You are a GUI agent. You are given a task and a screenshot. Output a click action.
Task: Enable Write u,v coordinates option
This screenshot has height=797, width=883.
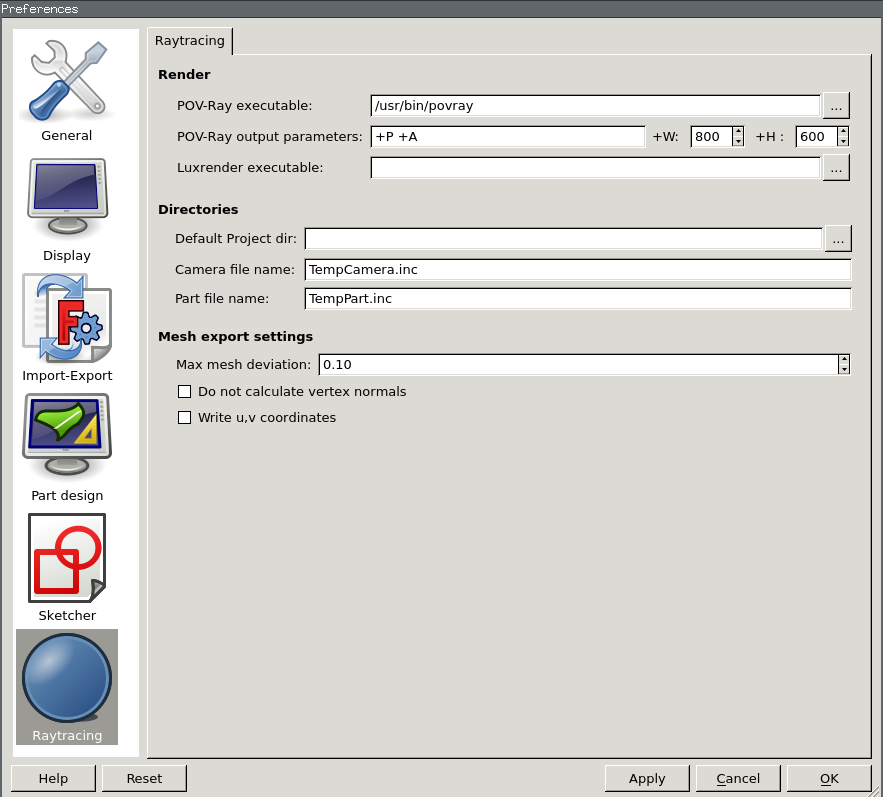tap(184, 418)
